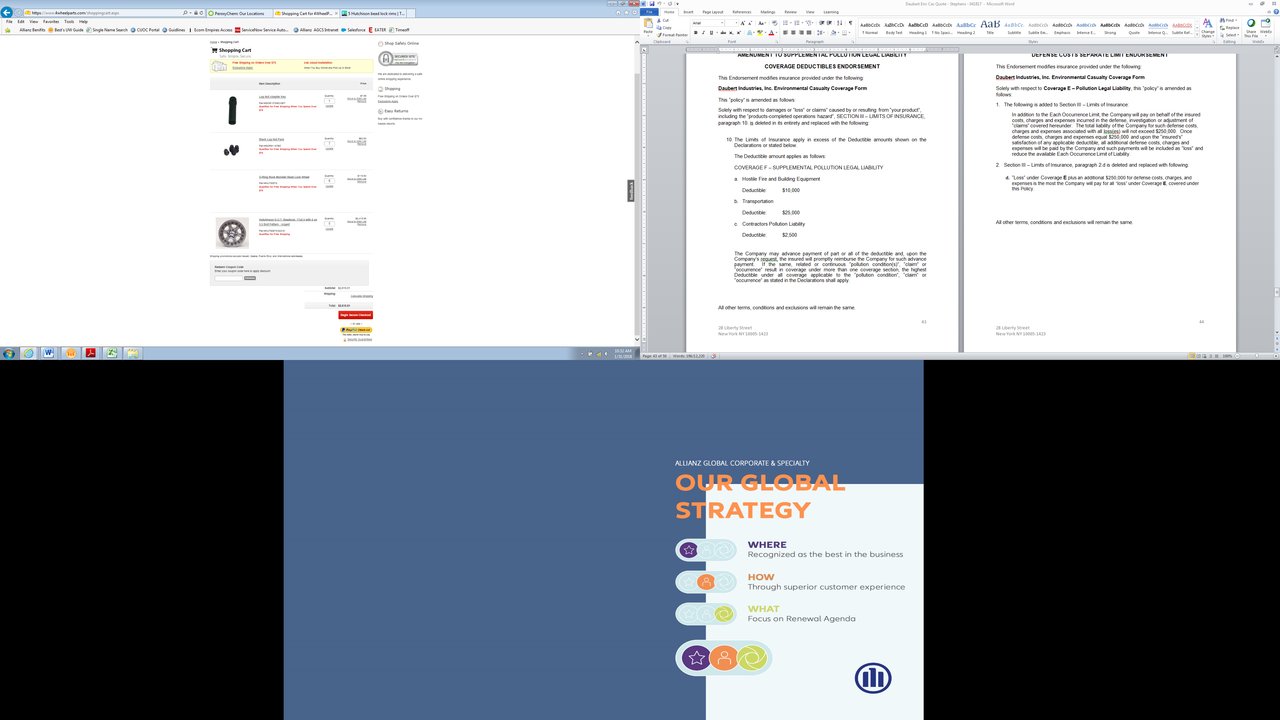Open Find dropdown in Editing group
1280x720 pixels.
(1229, 20)
